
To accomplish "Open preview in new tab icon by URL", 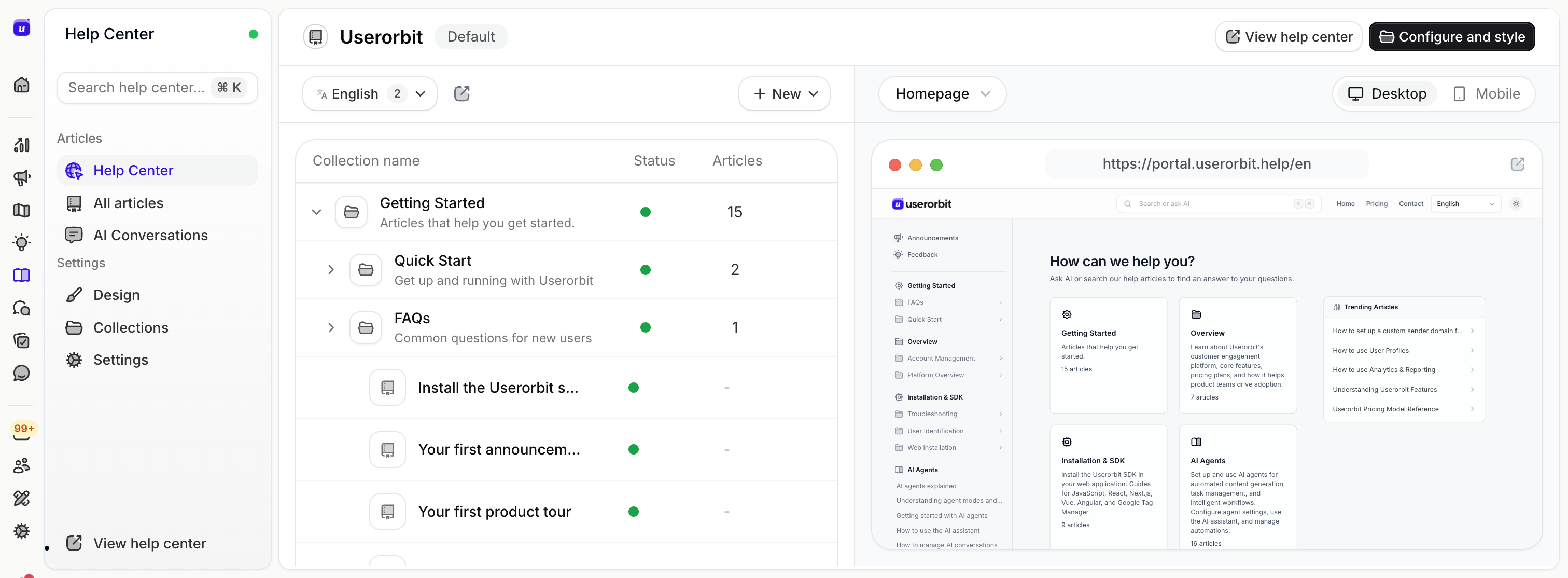I will 1518,164.
